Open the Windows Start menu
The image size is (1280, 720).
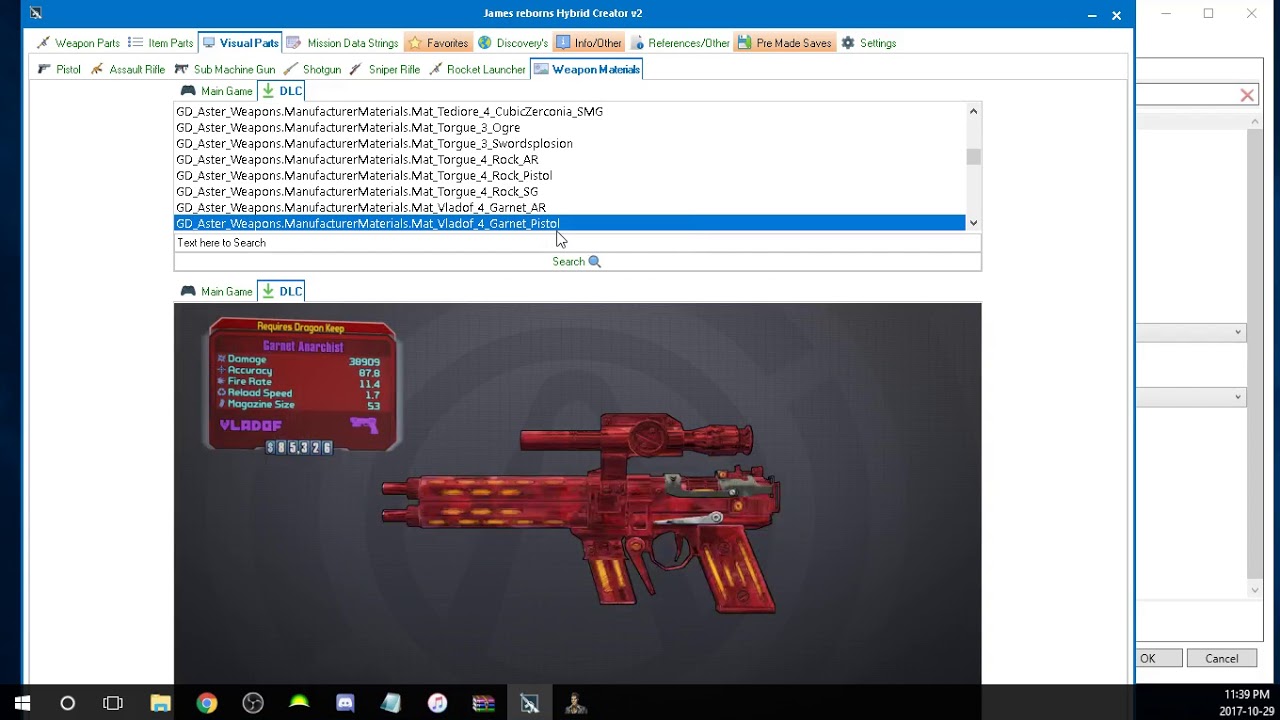pyautogui.click(x=22, y=703)
